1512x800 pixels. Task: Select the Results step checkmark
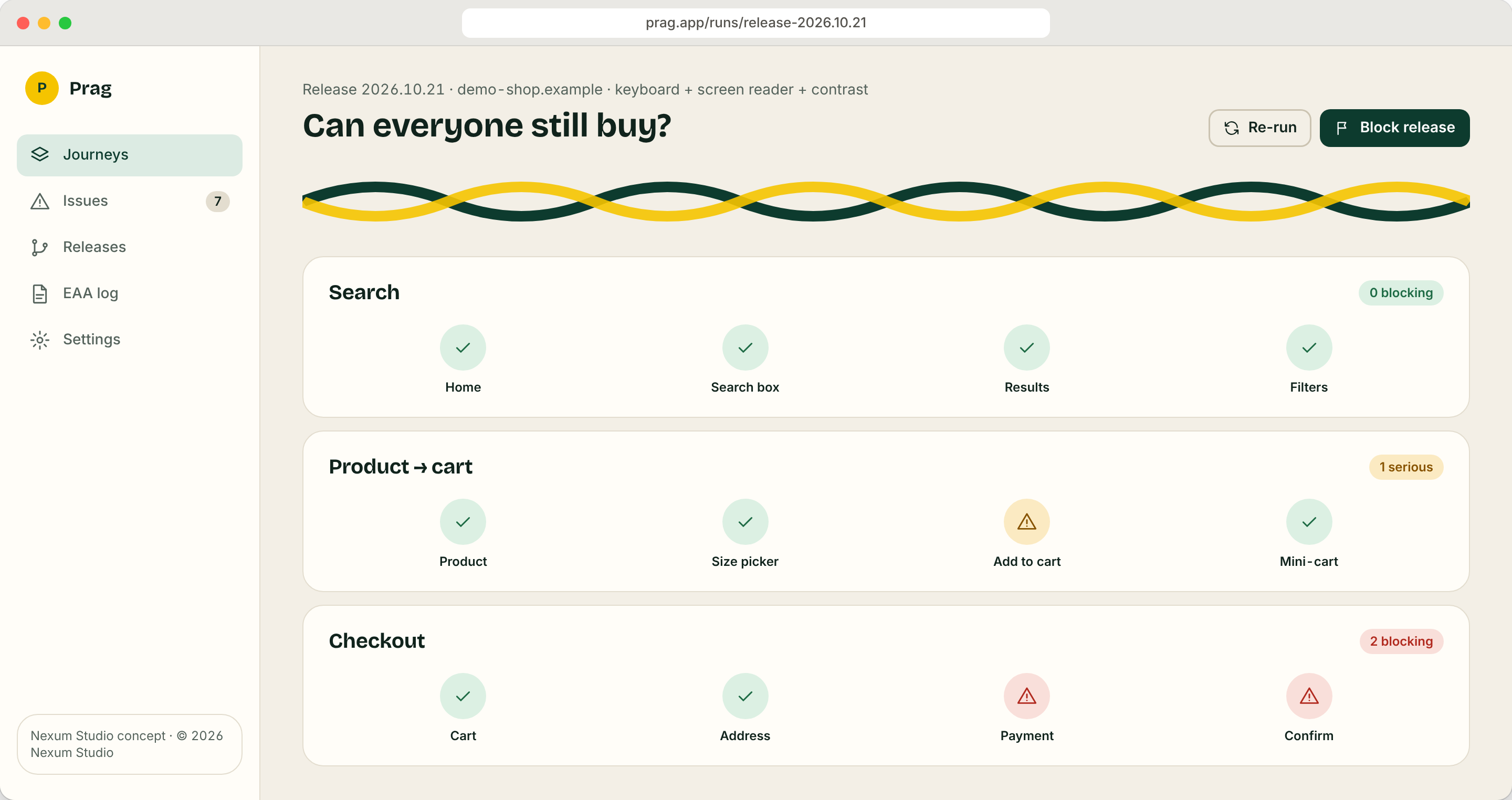[x=1026, y=348]
